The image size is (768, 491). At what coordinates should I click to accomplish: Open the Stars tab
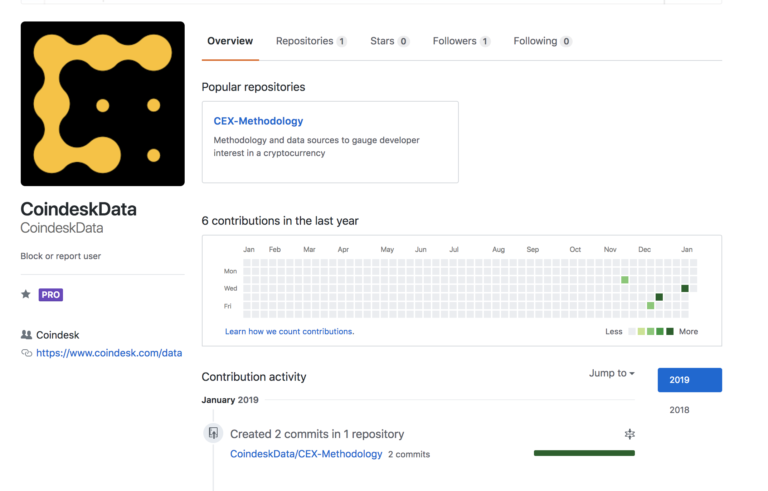point(389,41)
